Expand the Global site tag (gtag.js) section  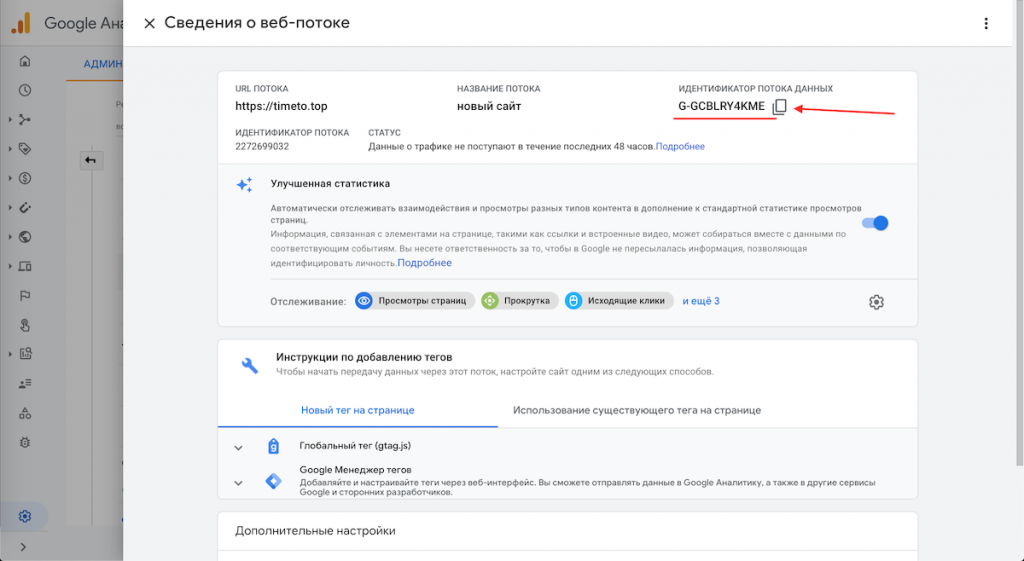(238, 447)
